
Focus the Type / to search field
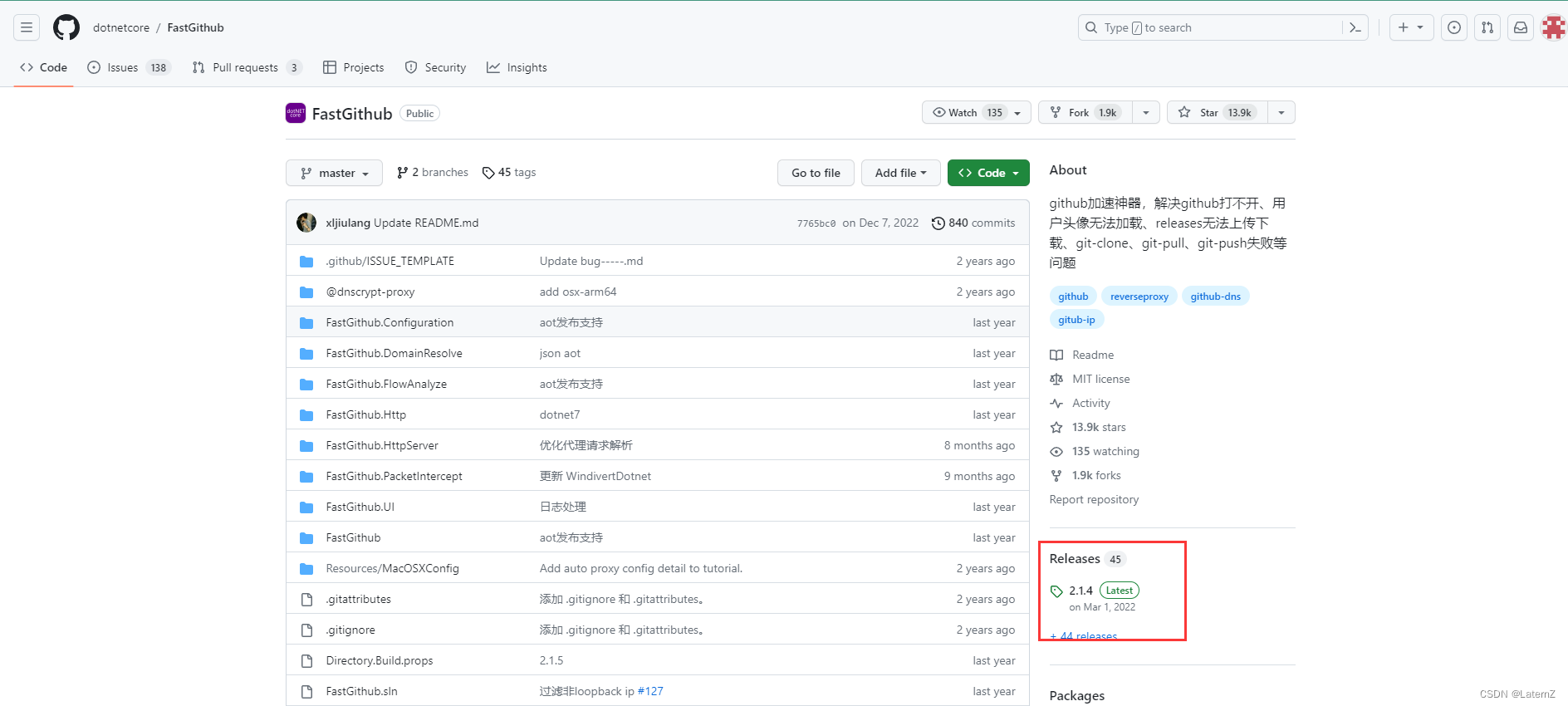(x=1223, y=27)
